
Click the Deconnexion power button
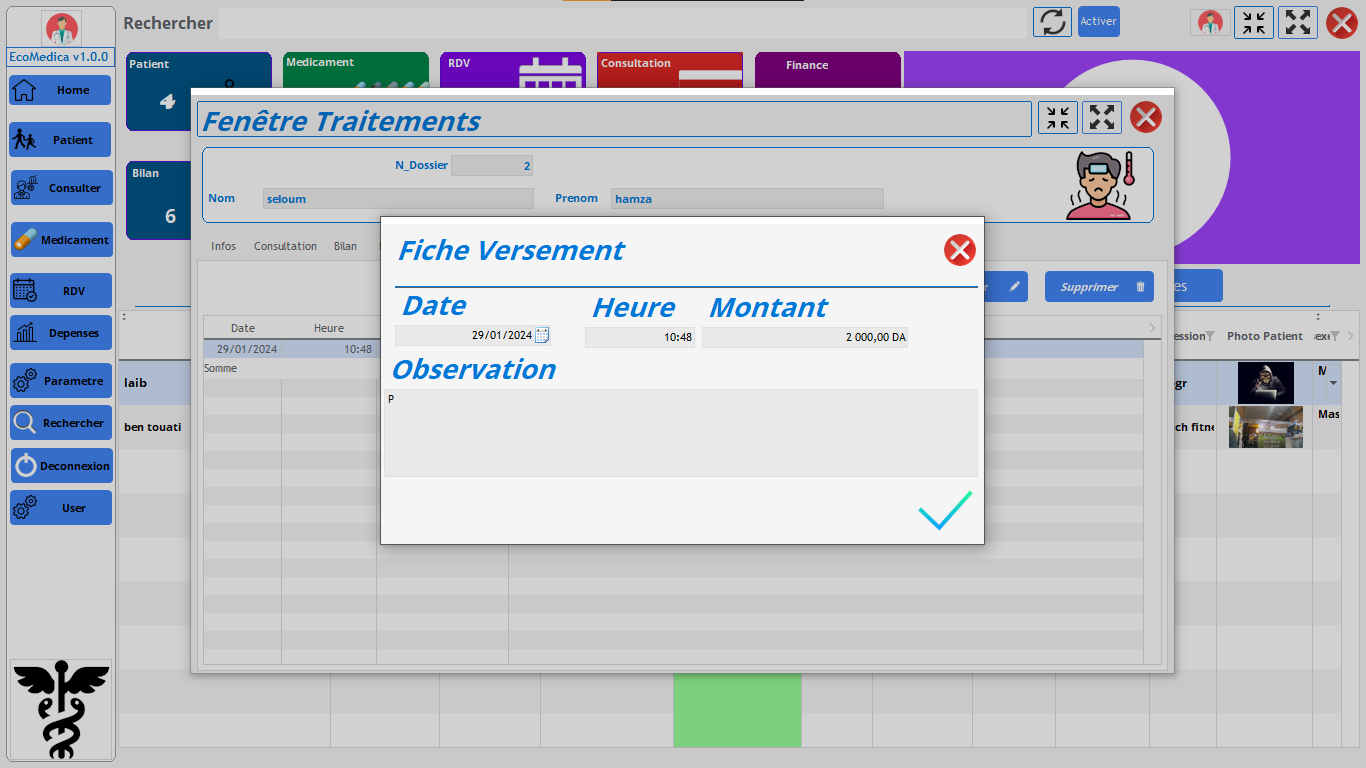61,466
